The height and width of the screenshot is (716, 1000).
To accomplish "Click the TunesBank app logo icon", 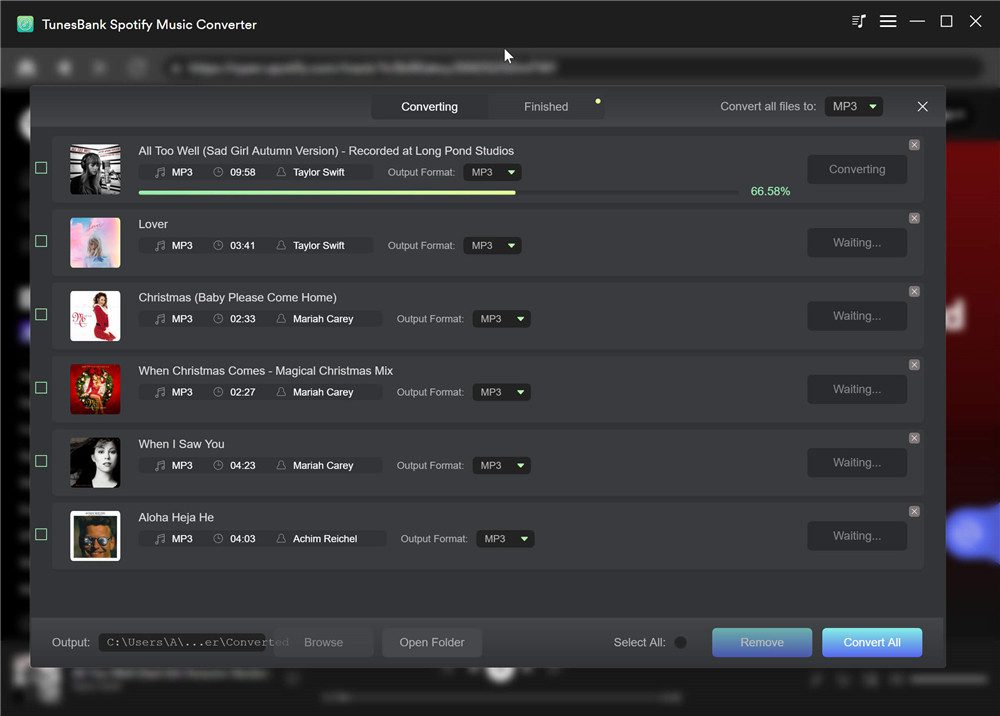I will pos(25,24).
